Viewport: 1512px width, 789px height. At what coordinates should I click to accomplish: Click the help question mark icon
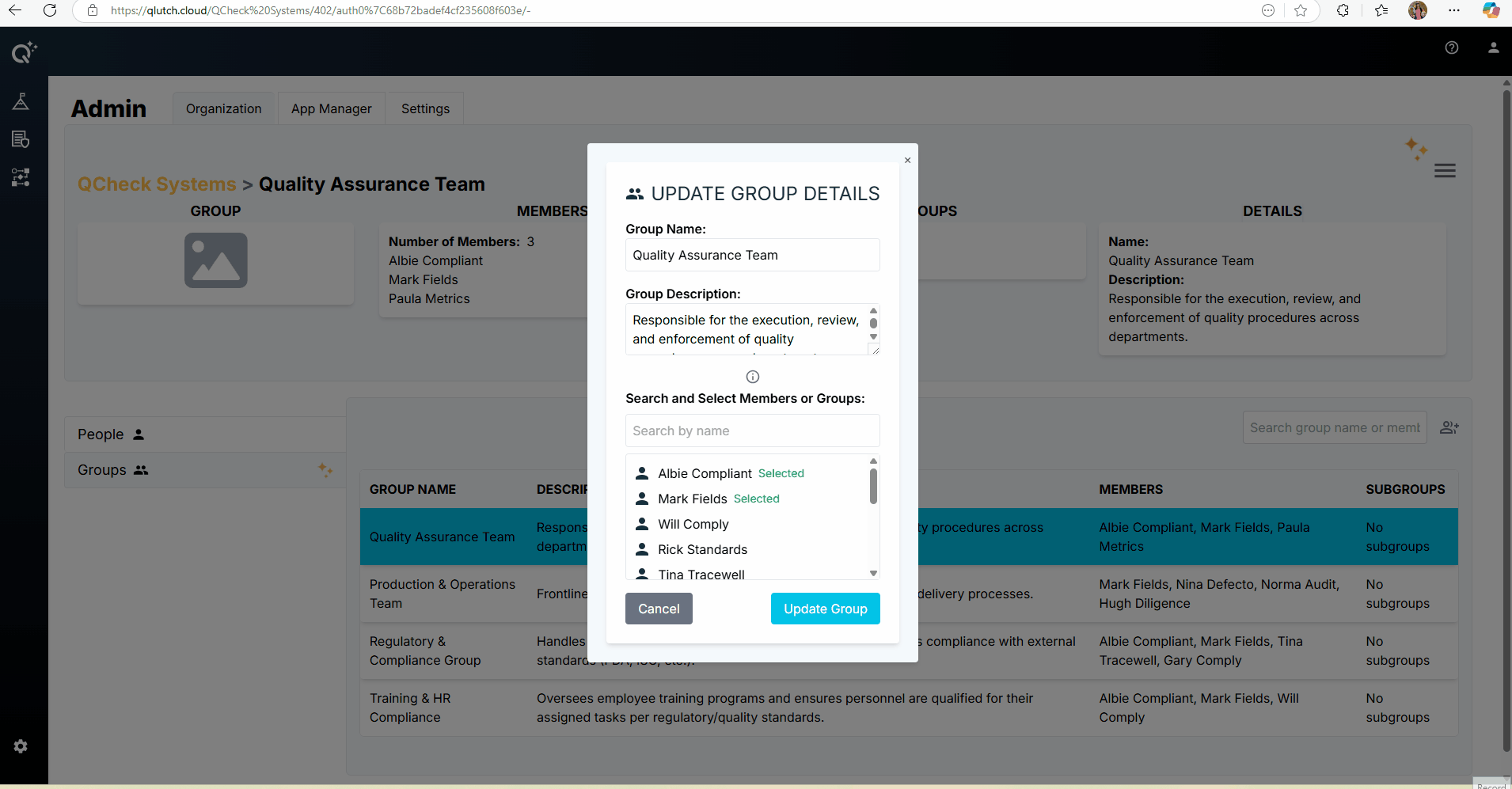click(1451, 47)
